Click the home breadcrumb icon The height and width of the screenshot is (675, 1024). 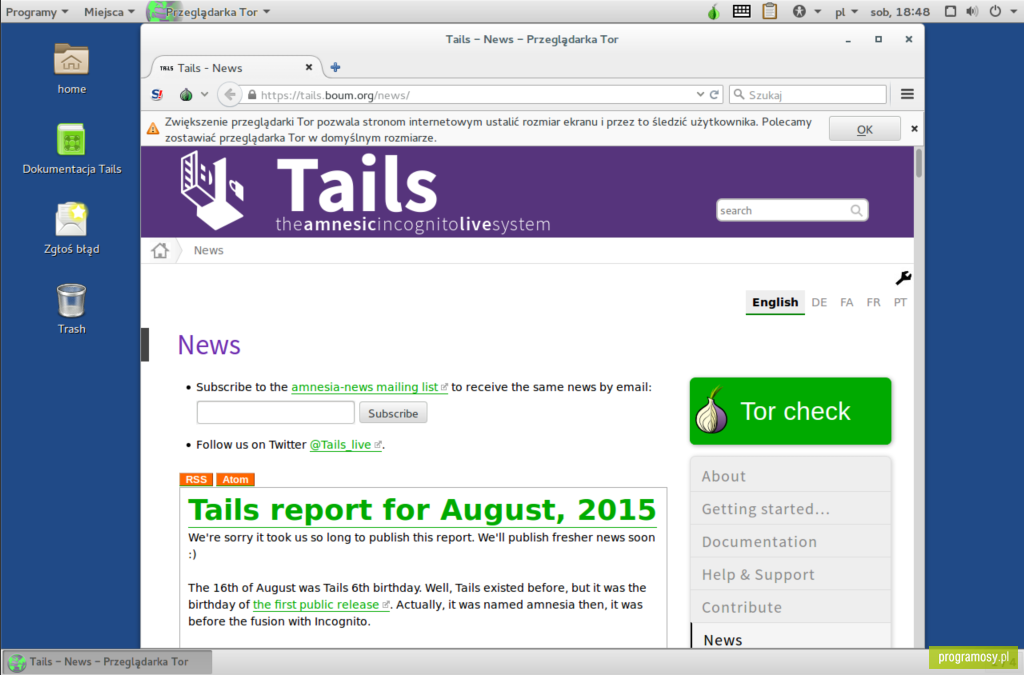coord(160,250)
